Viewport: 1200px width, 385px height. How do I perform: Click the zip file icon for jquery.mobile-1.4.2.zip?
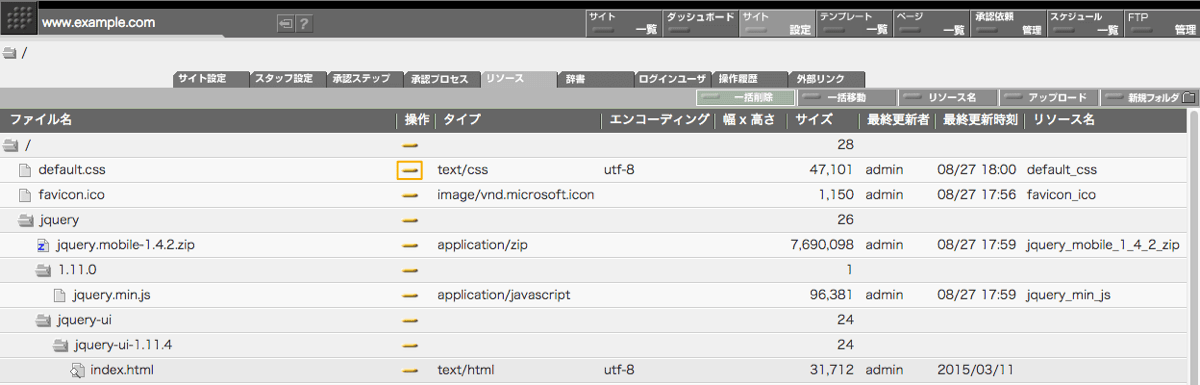(42, 245)
